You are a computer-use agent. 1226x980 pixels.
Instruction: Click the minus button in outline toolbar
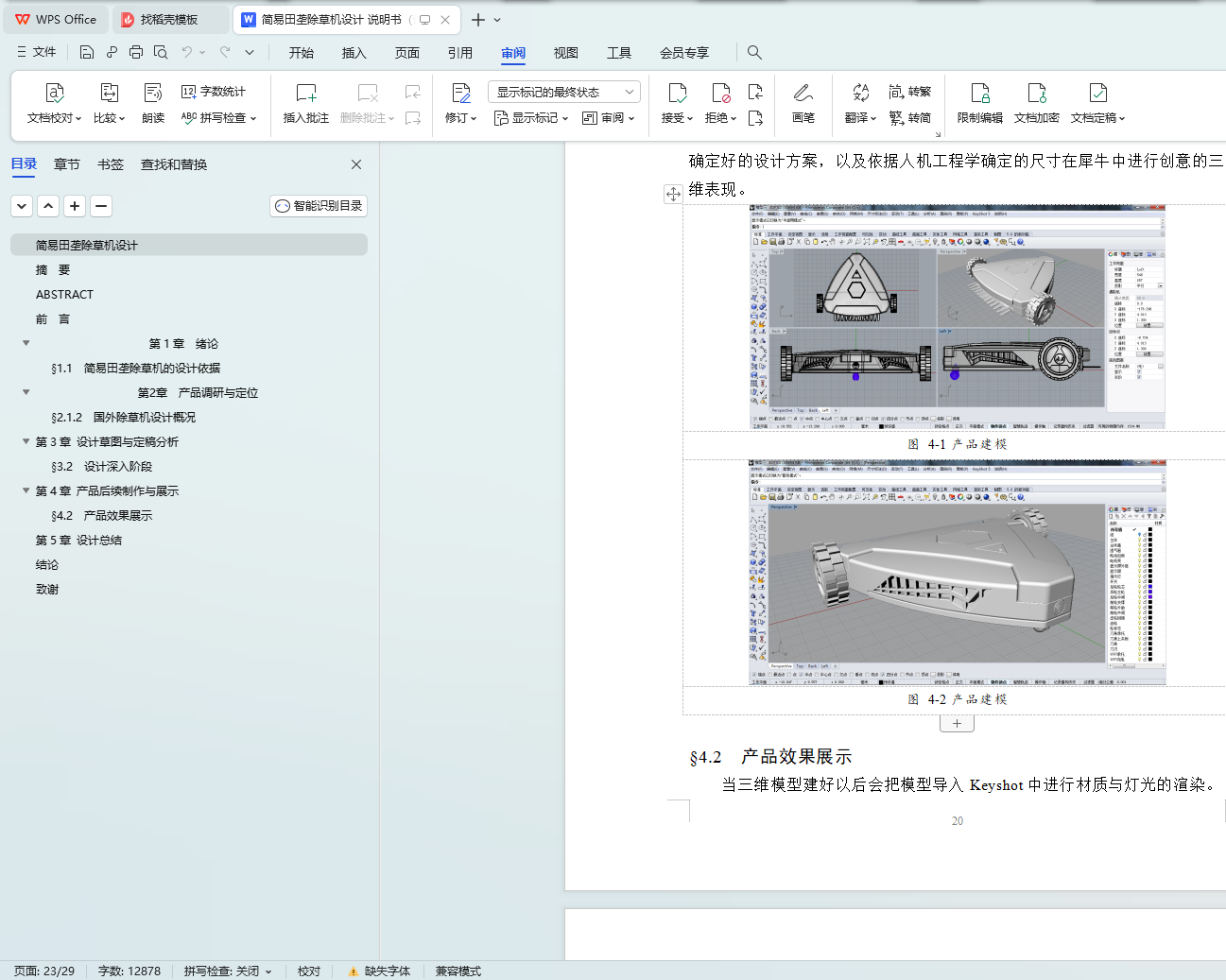101,206
